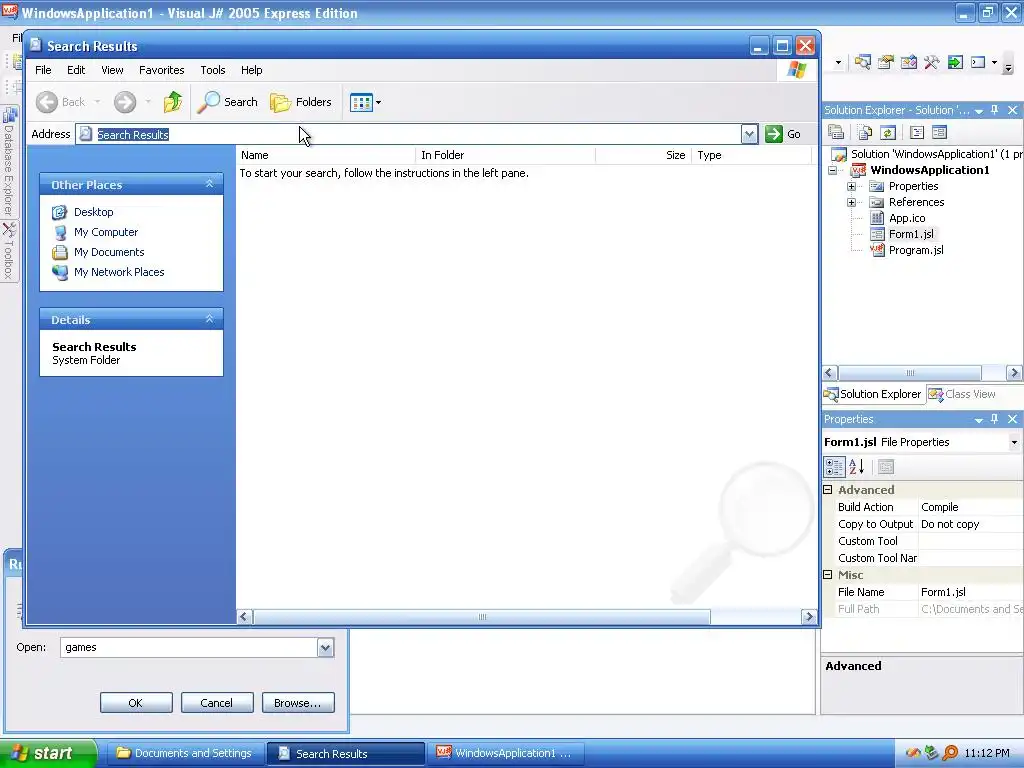
Task: Open My Computer in Other Places
Action: (106, 232)
